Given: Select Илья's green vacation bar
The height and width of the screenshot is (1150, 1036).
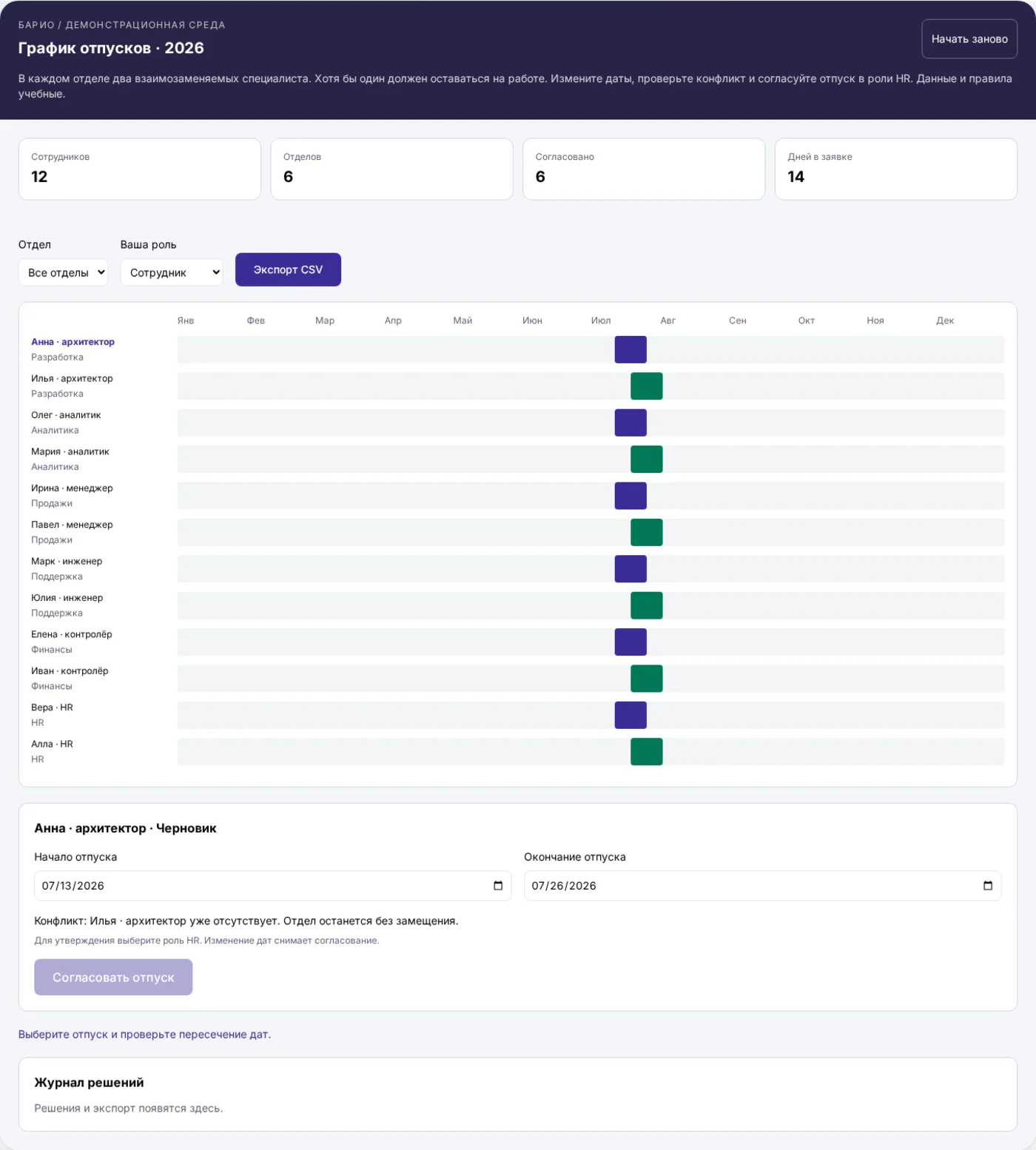Looking at the screenshot, I should coord(647,386).
